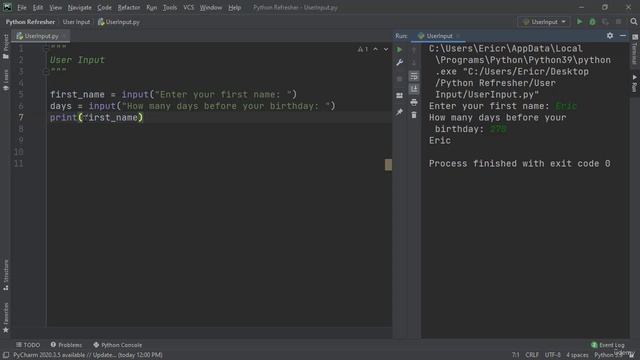The image size is (640, 360).
Task: Open the Navigate menu
Action: tap(80, 7)
